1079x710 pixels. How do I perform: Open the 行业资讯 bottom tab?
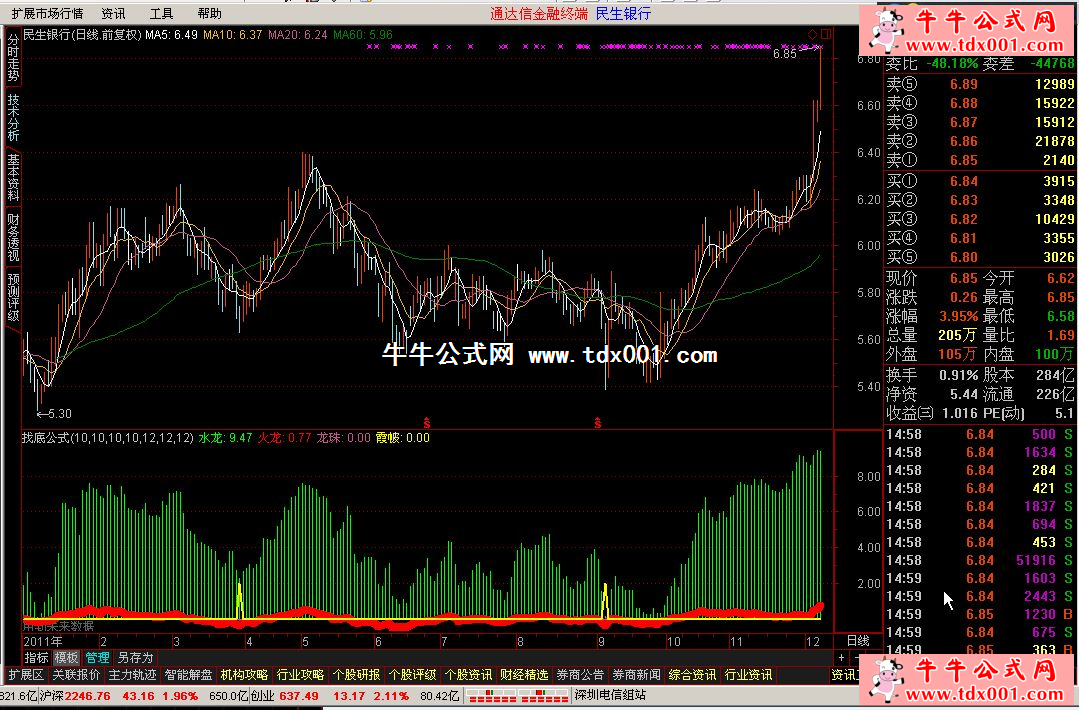(748, 675)
